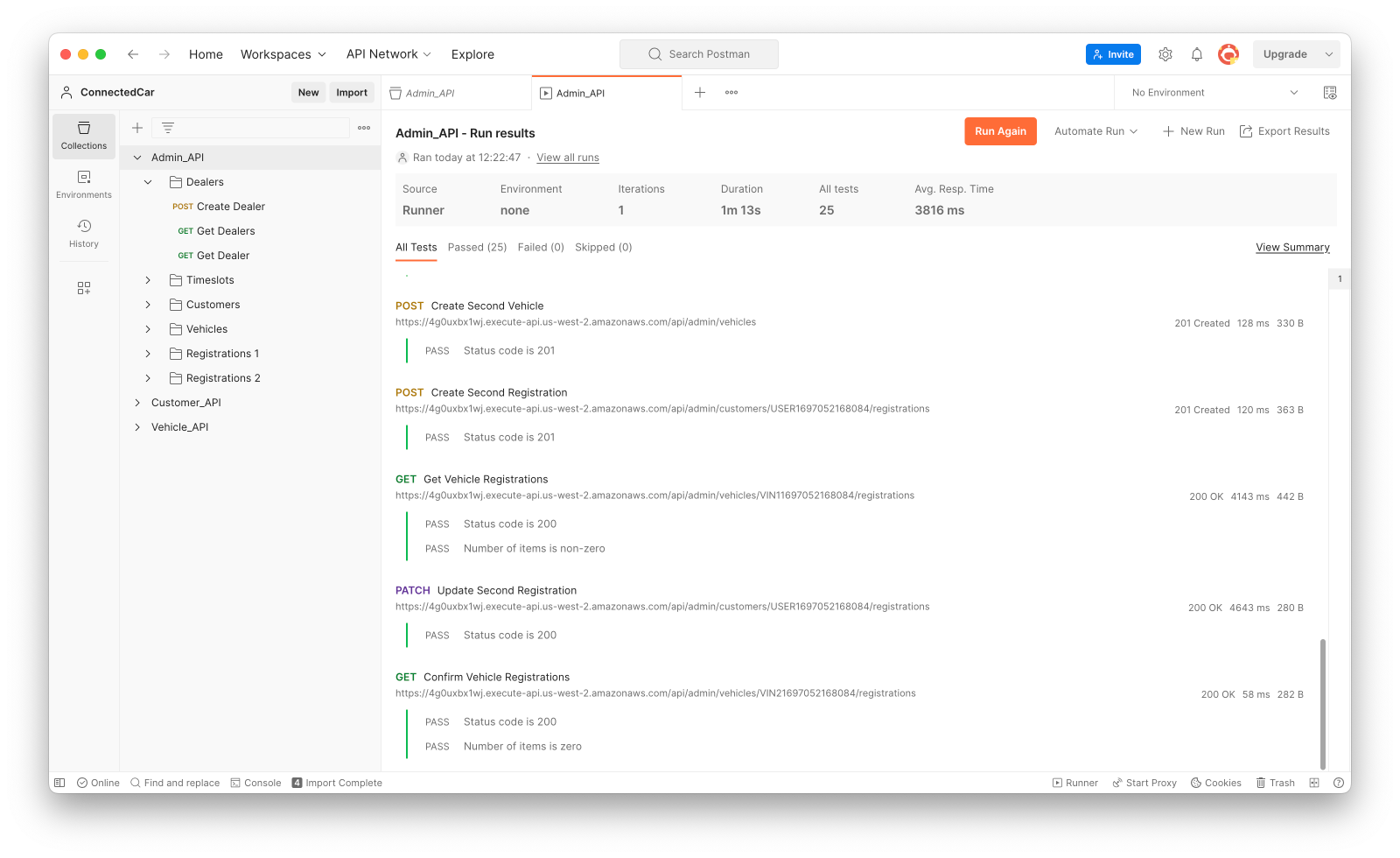Screen dimensions: 1400x858
Task: Expand the Customers folder
Action: tap(148, 305)
